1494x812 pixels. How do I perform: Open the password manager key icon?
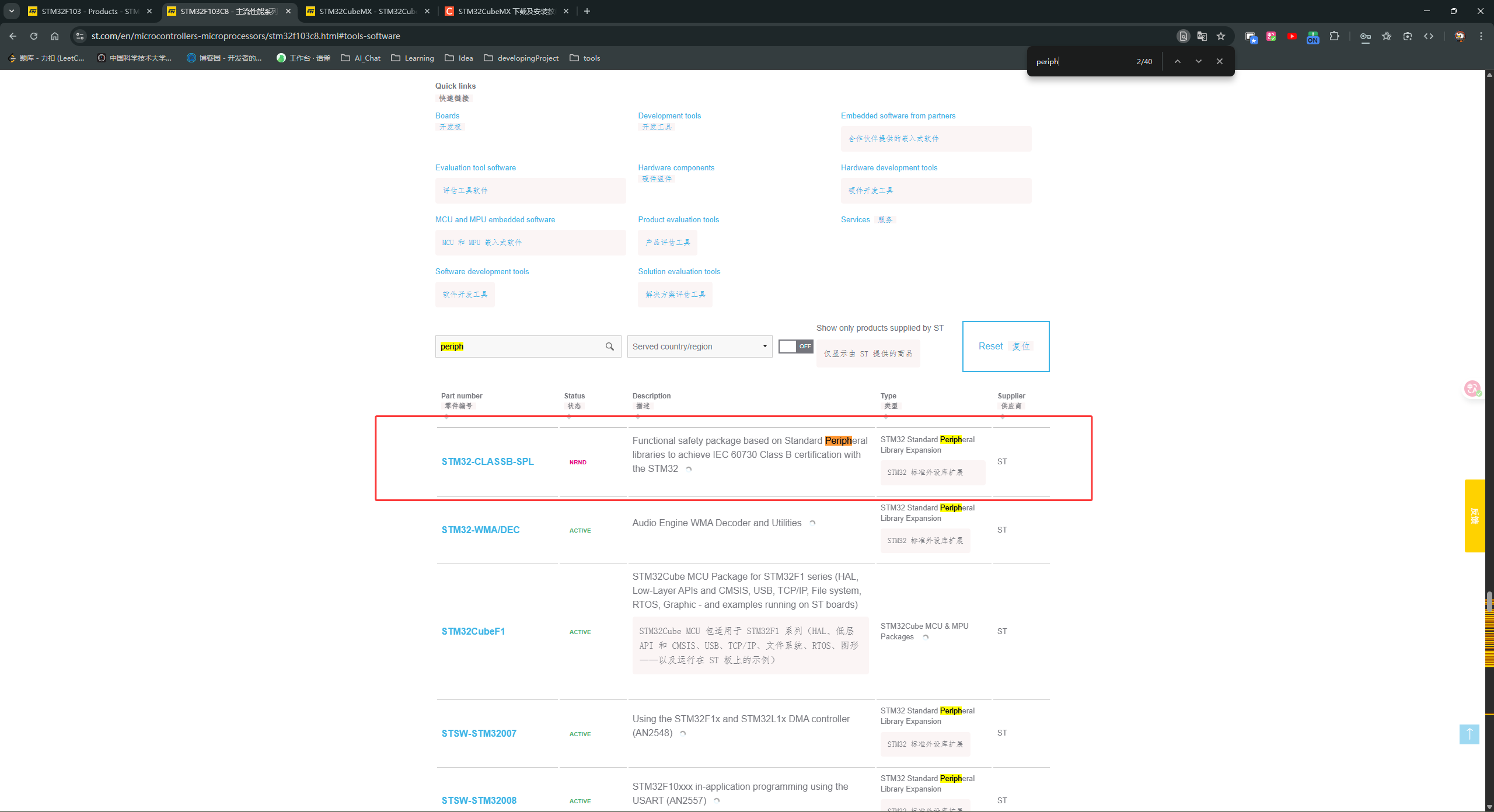click(x=1366, y=36)
